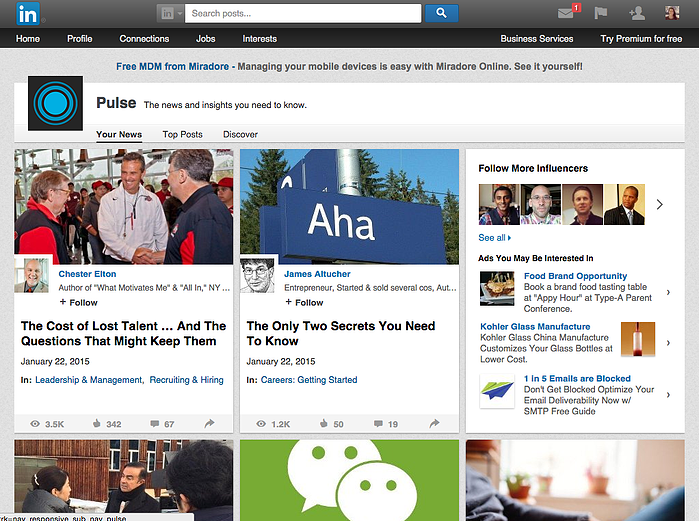Image resolution: width=699 pixels, height=521 pixels.
Task: Click the Kohler glass bottle ad image
Action: tap(638, 339)
